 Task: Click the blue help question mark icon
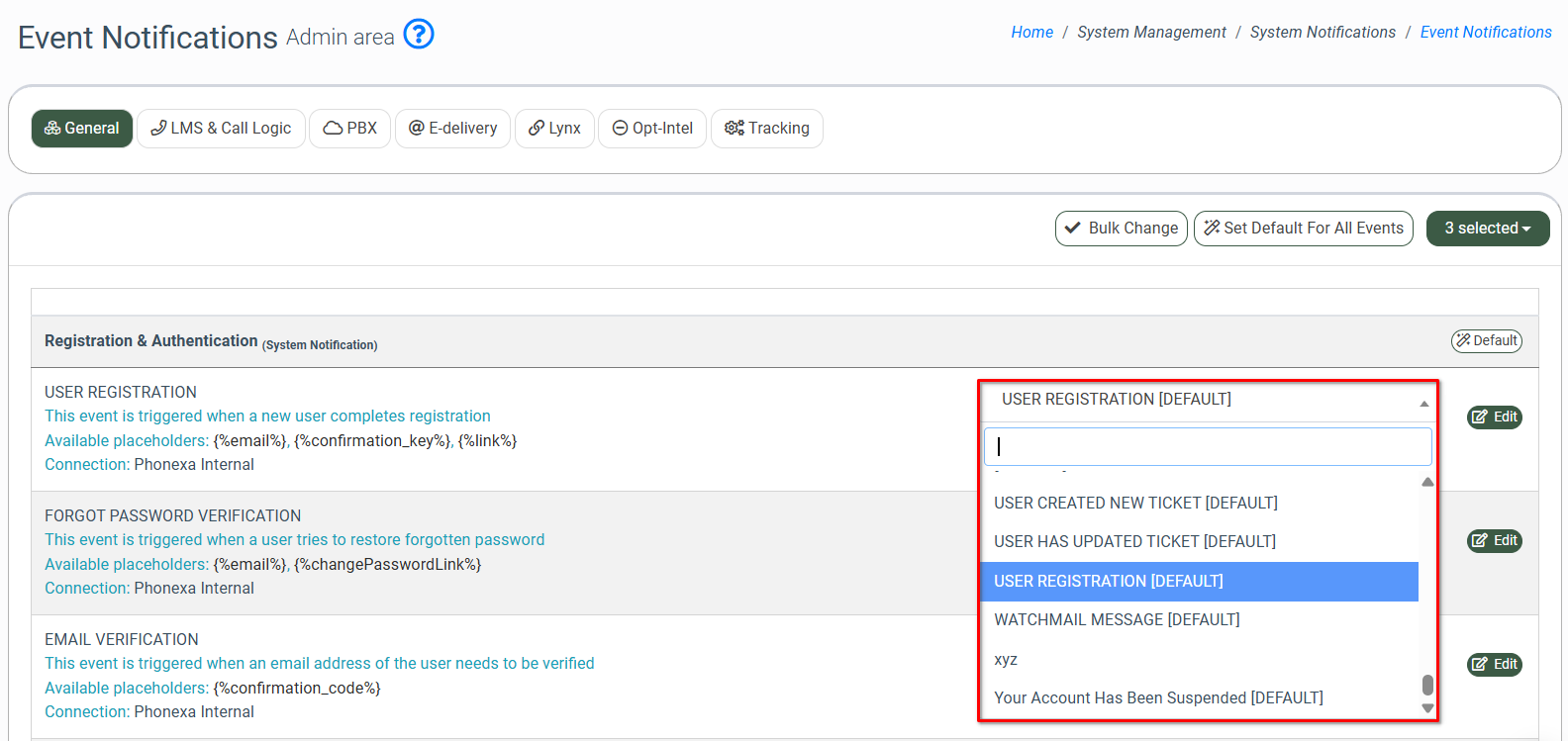coord(419,35)
